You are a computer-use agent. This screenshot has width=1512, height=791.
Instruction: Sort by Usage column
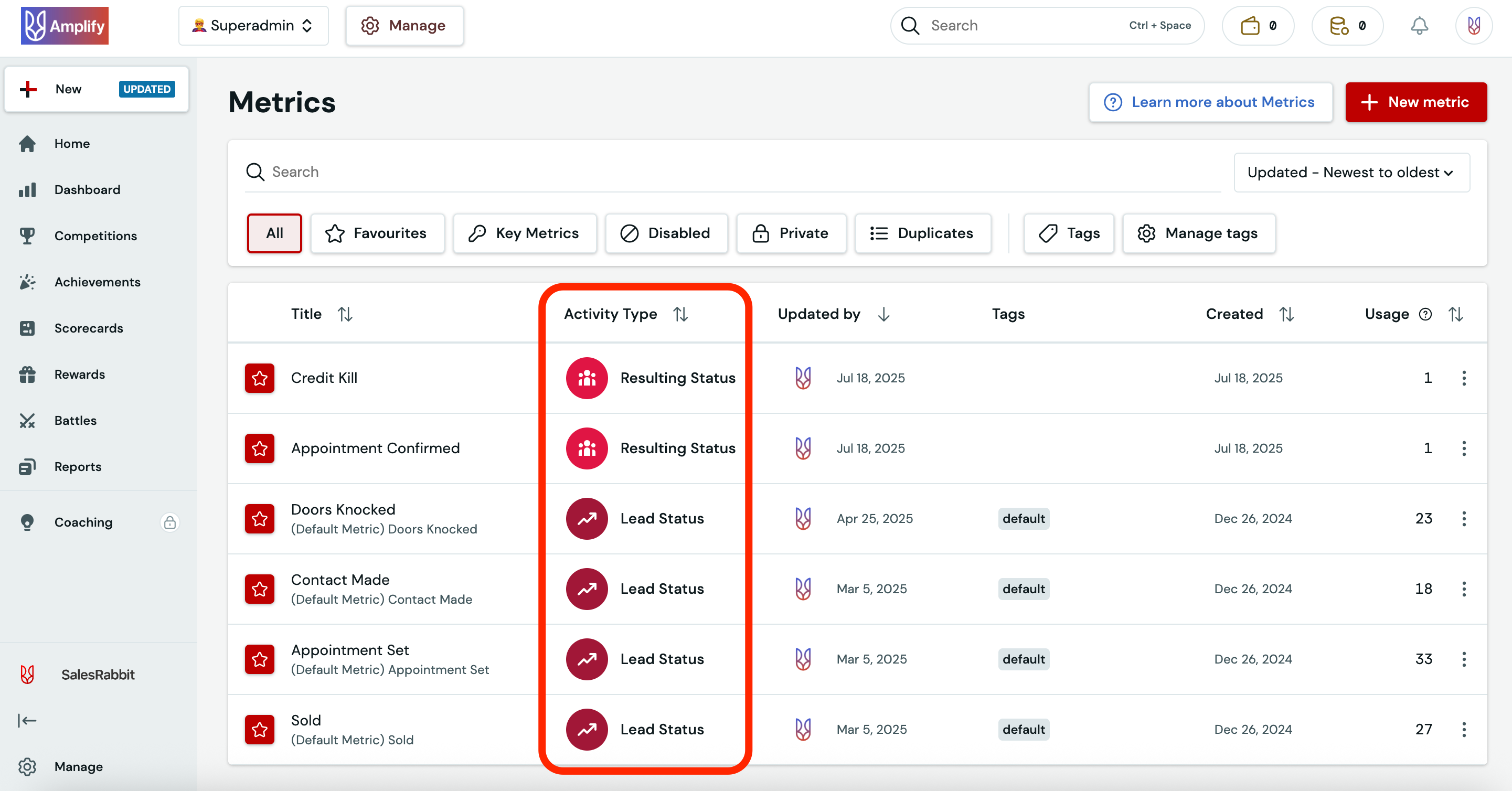coord(1456,315)
